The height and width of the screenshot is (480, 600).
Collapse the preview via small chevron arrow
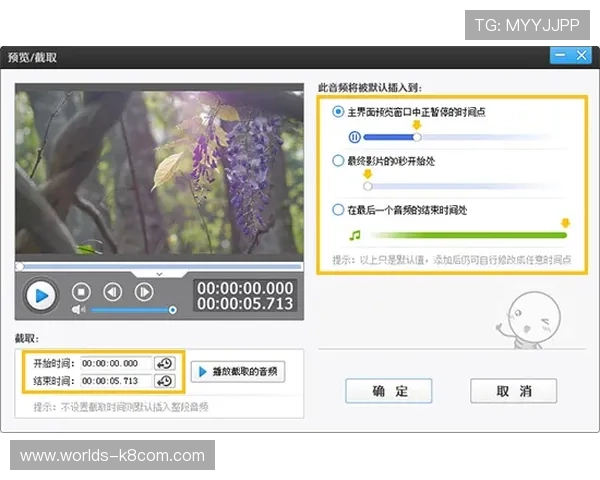click(x=159, y=273)
